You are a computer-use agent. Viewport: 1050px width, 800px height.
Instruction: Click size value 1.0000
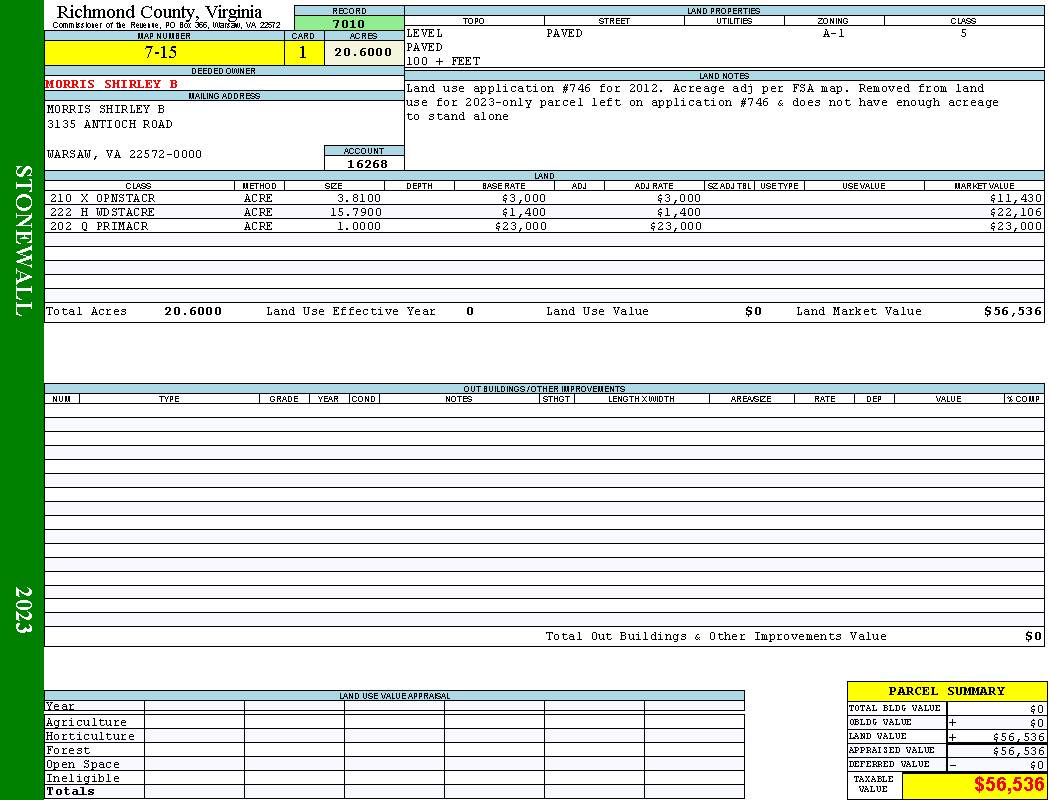click(359, 226)
